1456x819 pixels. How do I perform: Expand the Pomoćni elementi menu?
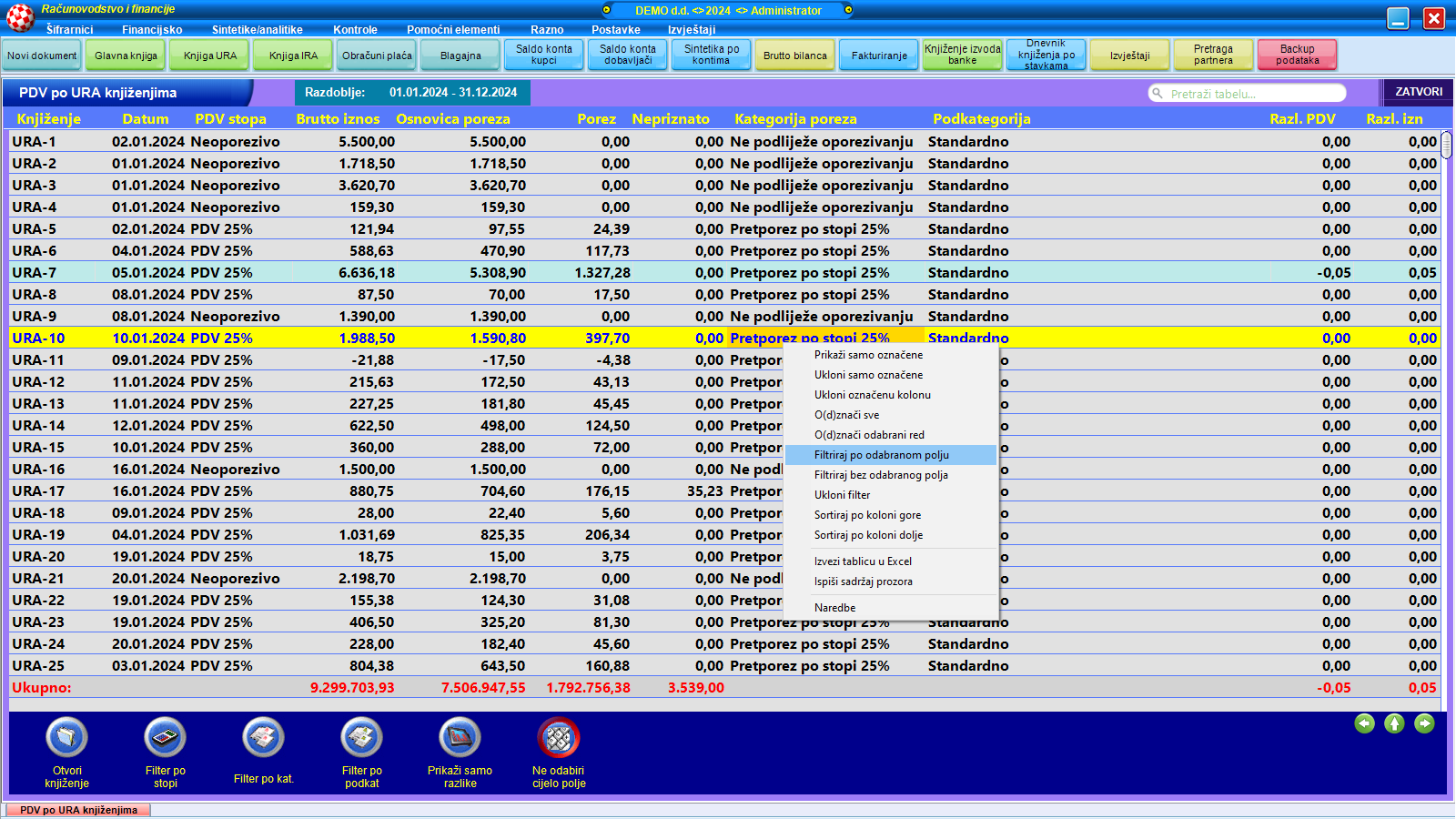[453, 30]
